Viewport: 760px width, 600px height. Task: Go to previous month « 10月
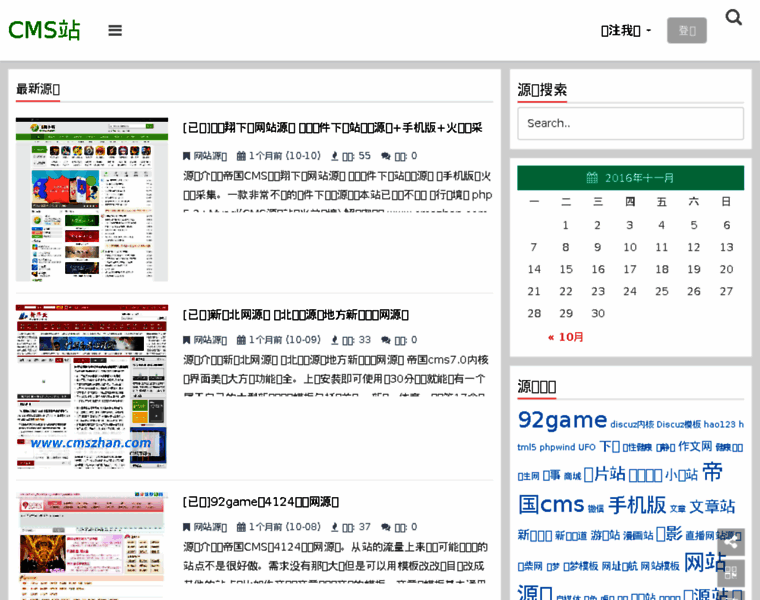click(x=565, y=337)
